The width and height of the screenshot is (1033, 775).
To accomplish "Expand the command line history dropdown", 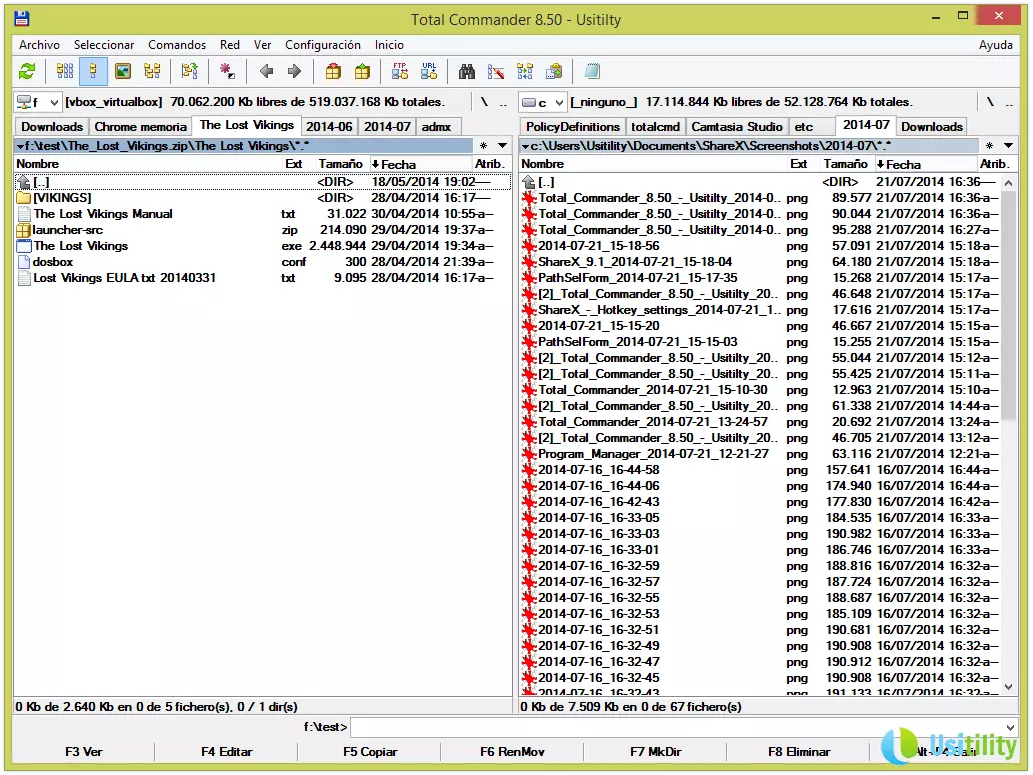I will [1010, 727].
